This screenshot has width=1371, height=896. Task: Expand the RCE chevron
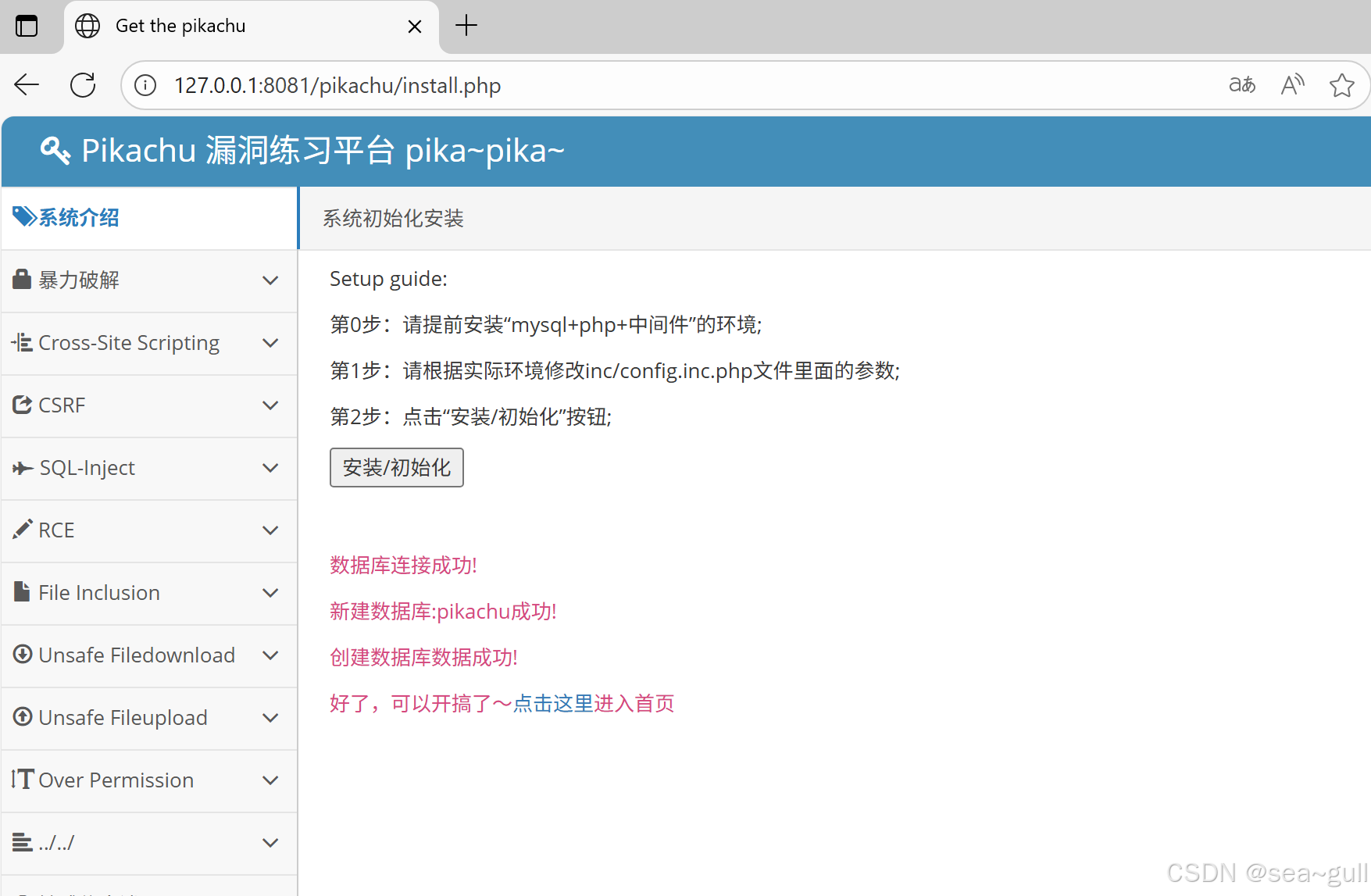[x=270, y=530]
